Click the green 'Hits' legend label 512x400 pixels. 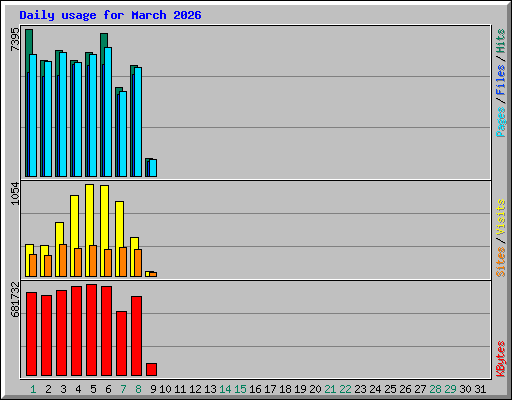pos(501,41)
